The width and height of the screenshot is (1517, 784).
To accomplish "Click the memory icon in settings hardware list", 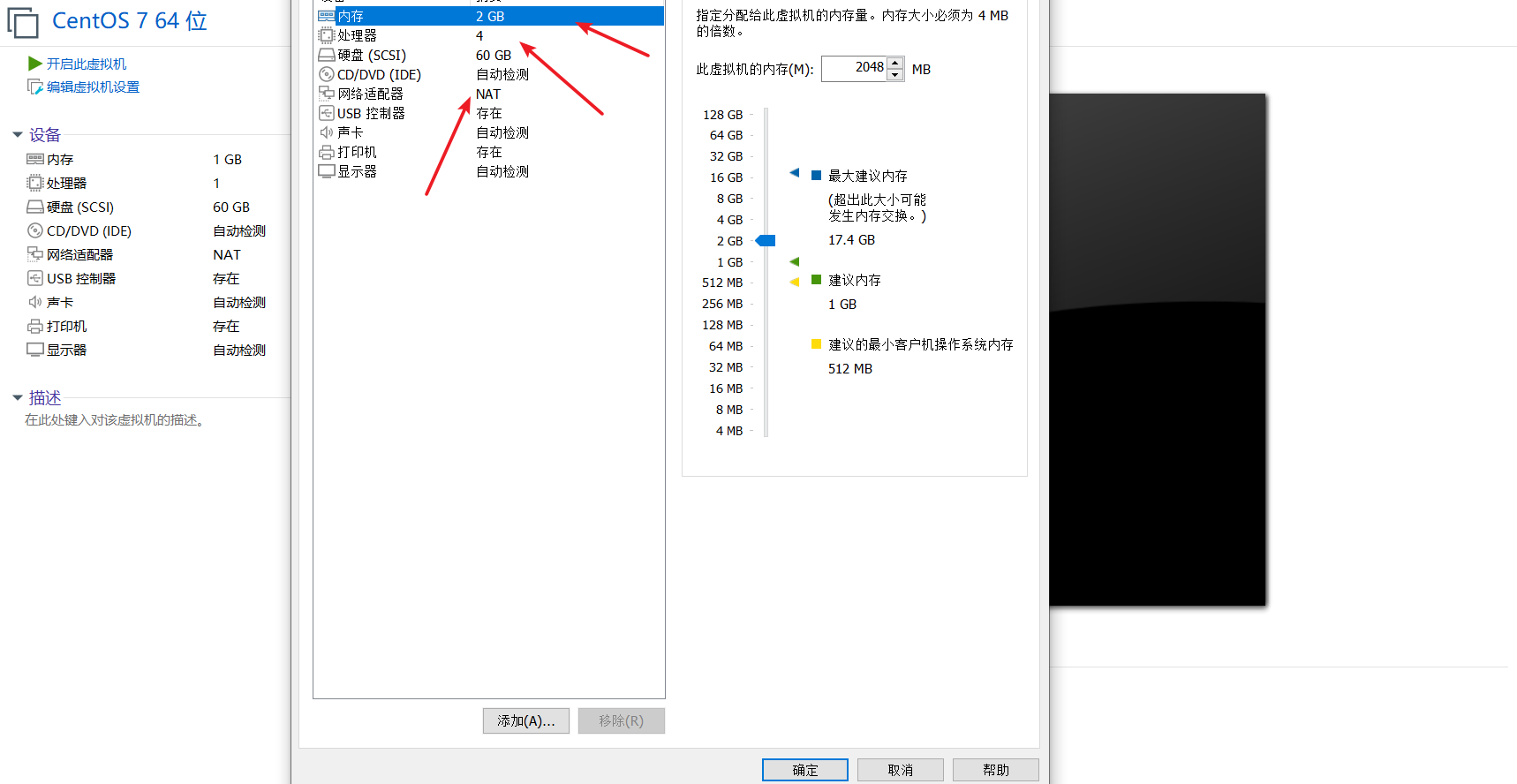I will [x=327, y=16].
